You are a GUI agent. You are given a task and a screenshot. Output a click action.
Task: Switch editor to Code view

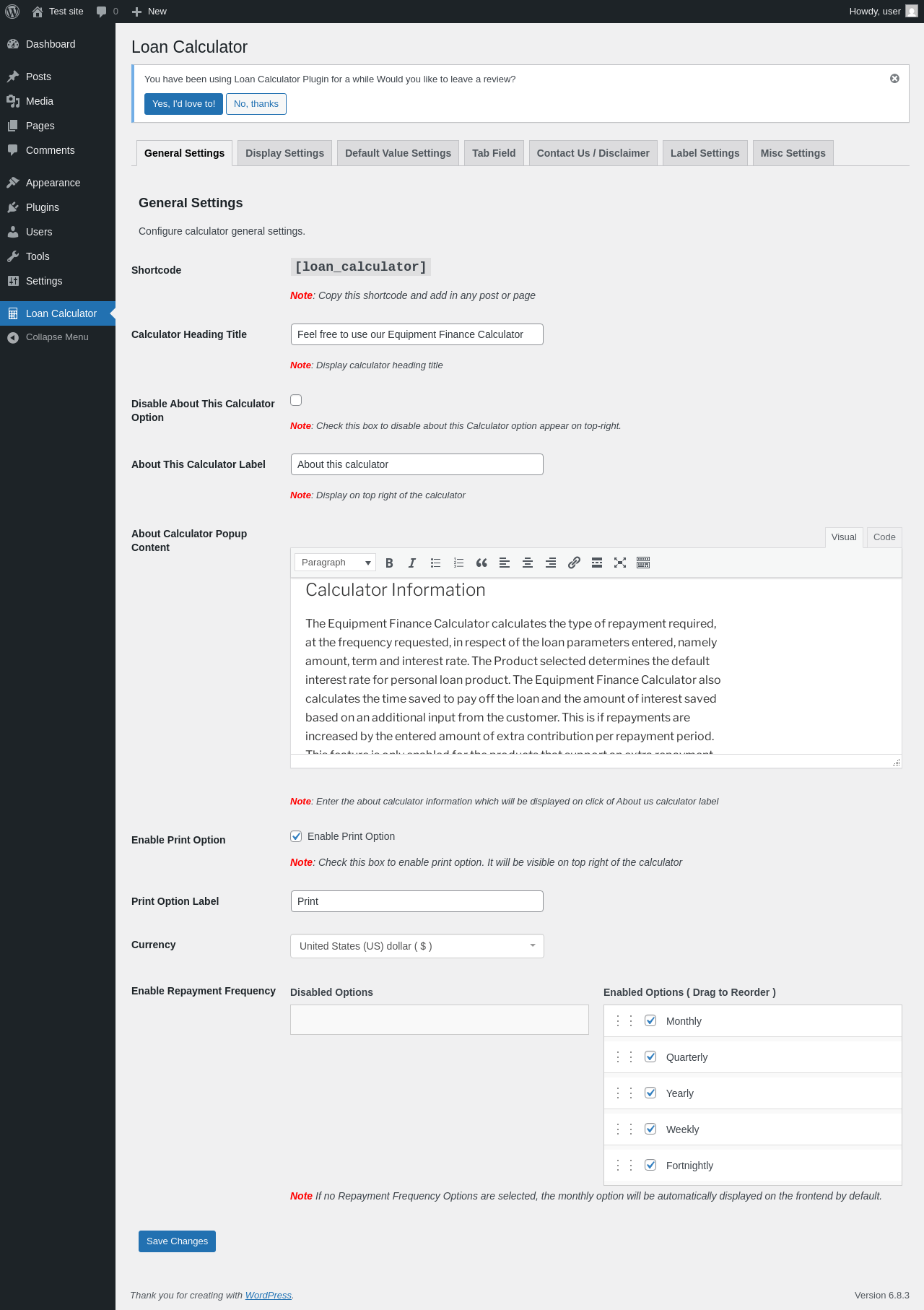click(884, 537)
